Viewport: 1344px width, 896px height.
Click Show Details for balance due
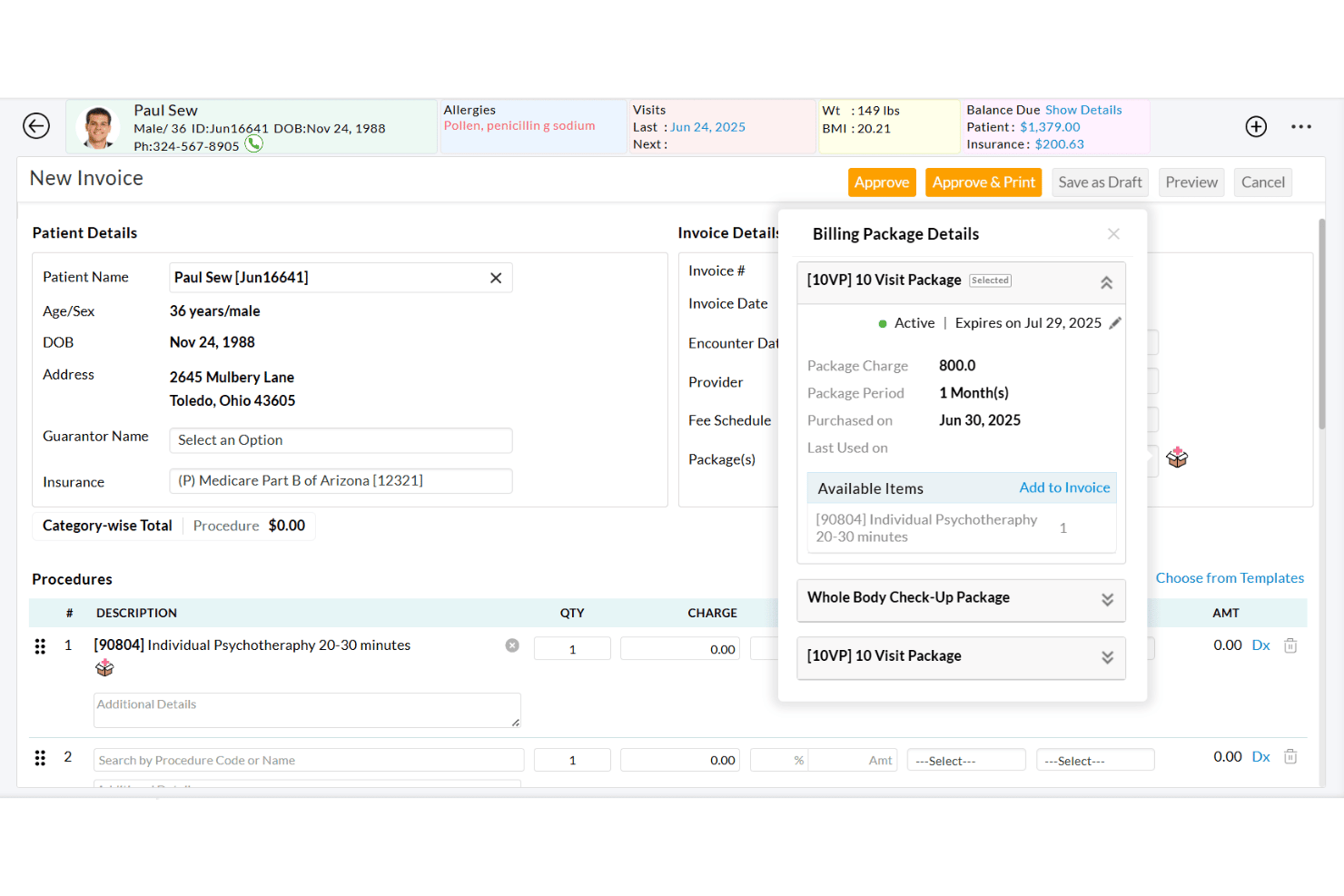1083,110
